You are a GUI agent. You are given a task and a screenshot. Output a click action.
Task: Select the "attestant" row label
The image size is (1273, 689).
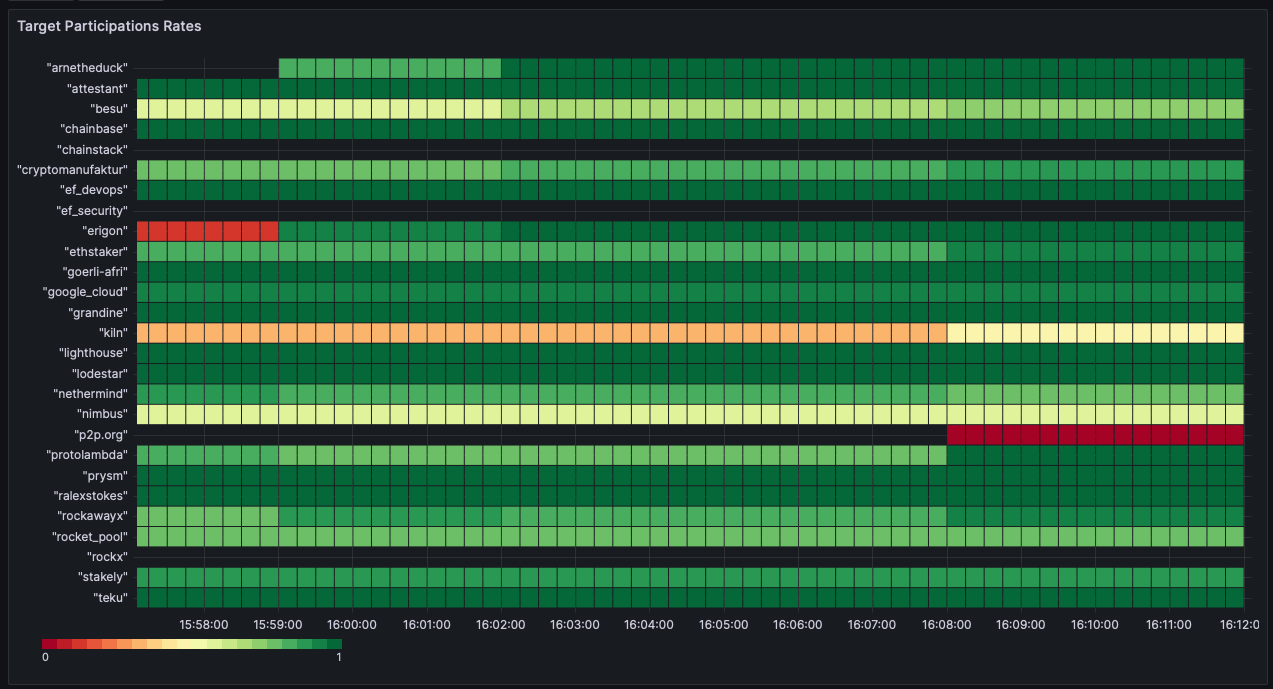[x=96, y=88]
